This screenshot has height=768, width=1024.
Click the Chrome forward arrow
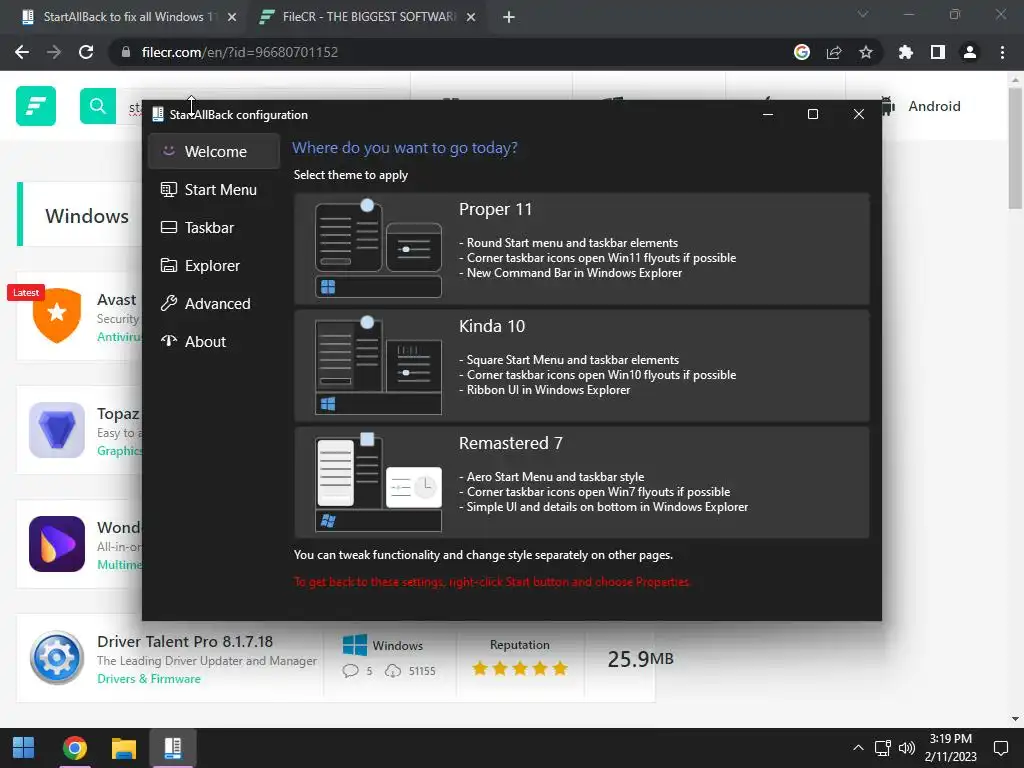click(54, 52)
